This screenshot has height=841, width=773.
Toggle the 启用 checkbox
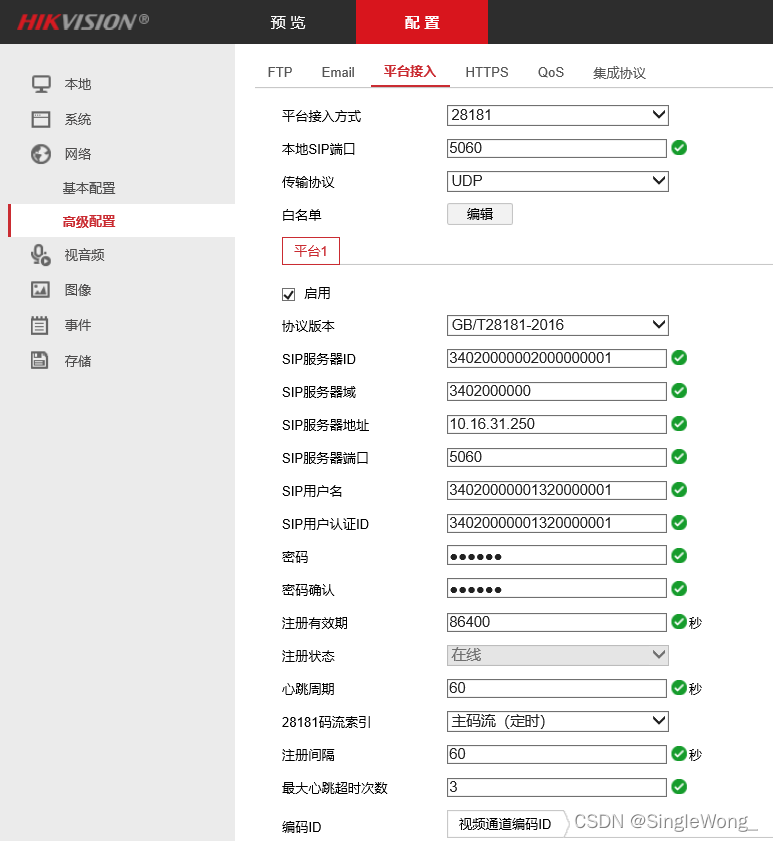coord(289,294)
